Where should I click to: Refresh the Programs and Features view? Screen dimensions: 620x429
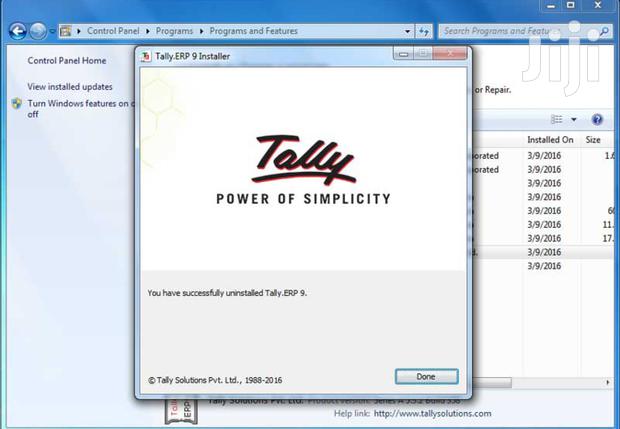(424, 31)
